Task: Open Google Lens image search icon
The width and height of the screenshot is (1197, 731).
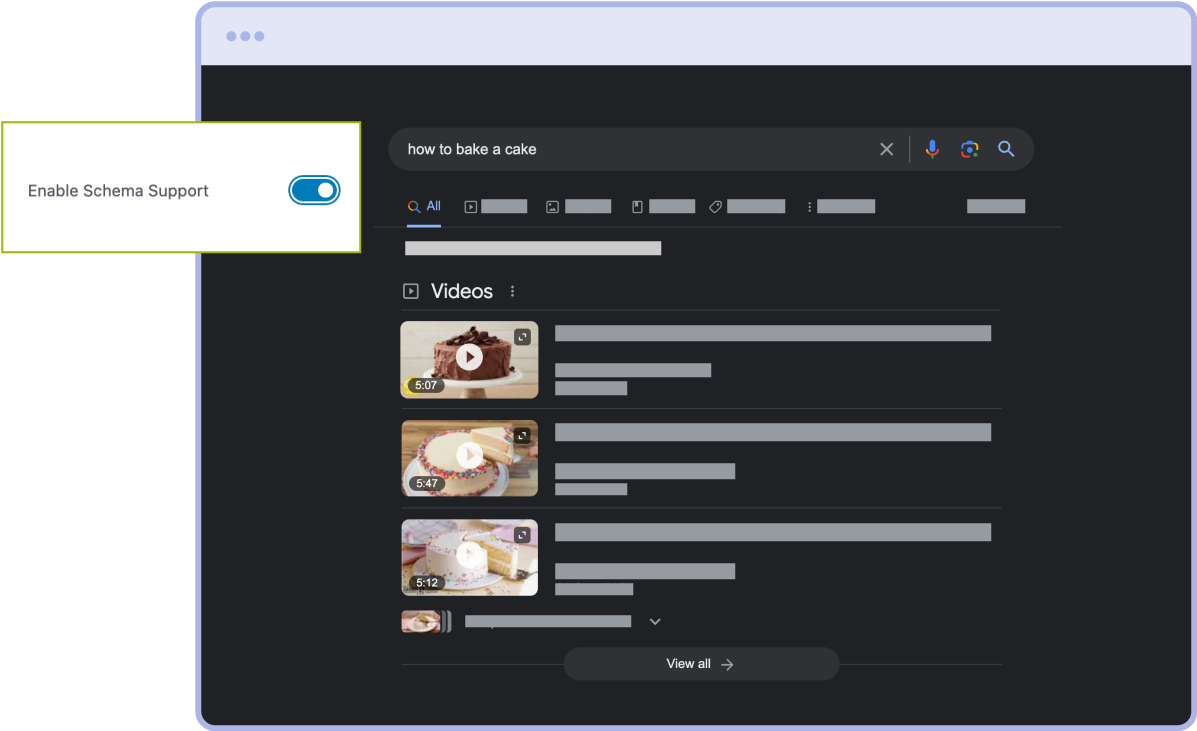Action: click(970, 150)
